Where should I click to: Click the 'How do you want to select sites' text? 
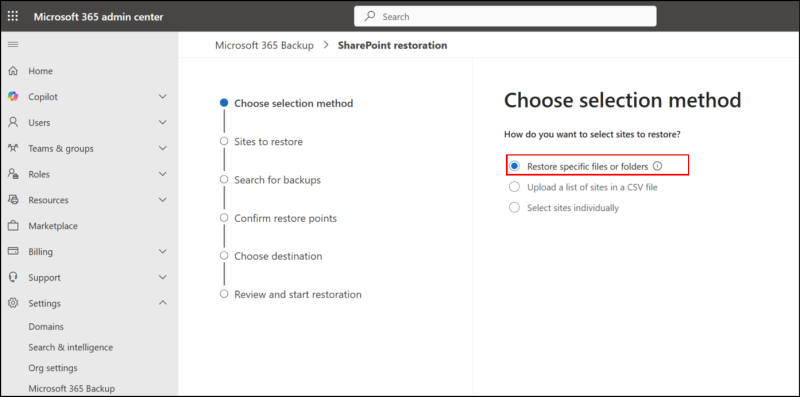(x=593, y=135)
